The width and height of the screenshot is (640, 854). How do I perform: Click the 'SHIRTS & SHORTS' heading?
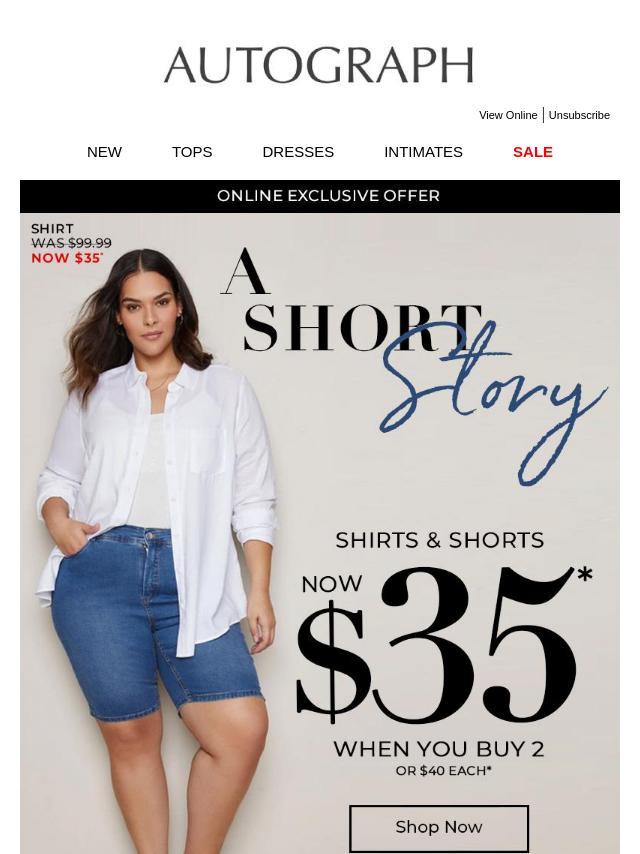pyautogui.click(x=440, y=540)
